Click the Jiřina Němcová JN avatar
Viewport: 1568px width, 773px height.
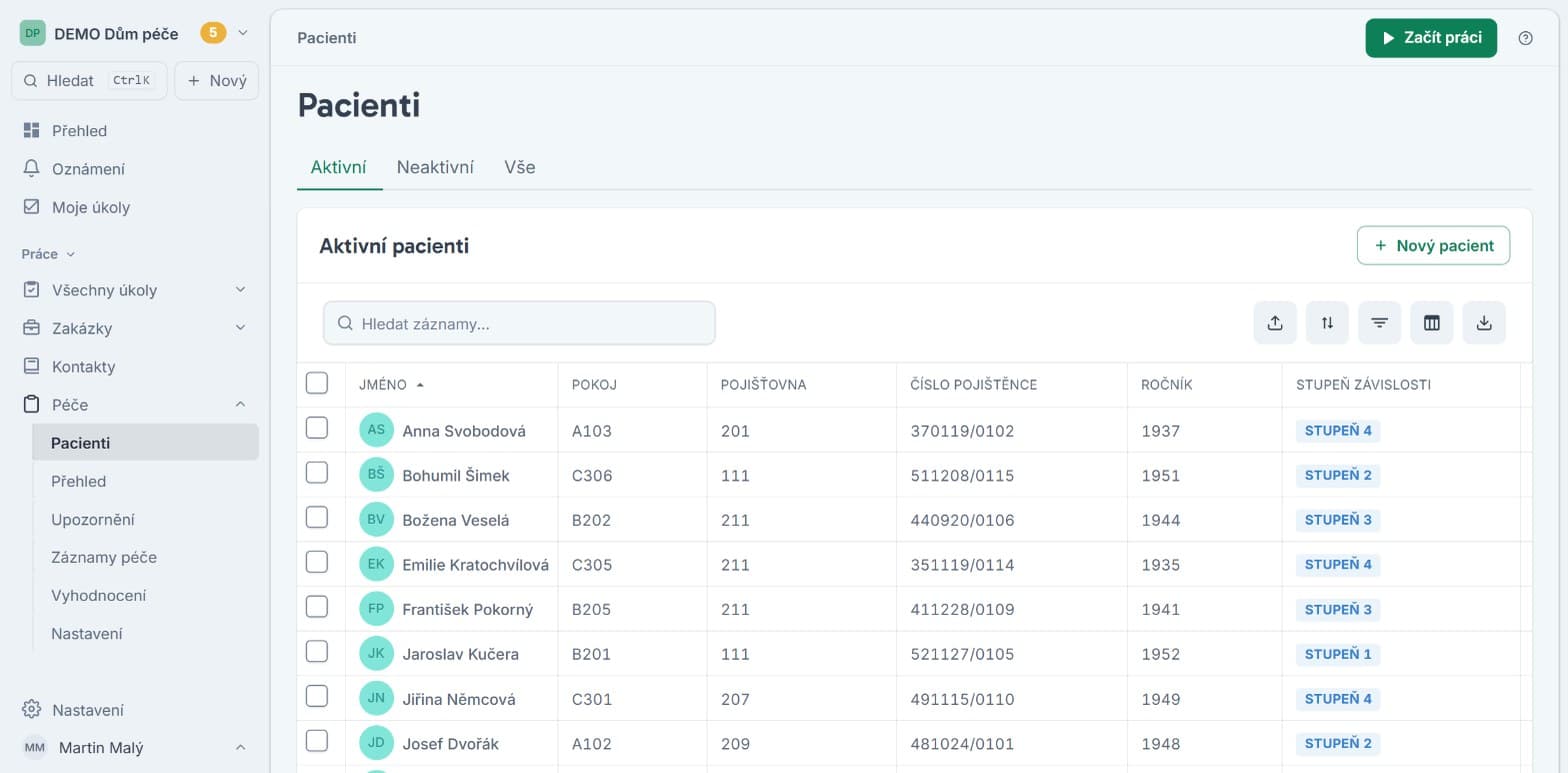[376, 698]
